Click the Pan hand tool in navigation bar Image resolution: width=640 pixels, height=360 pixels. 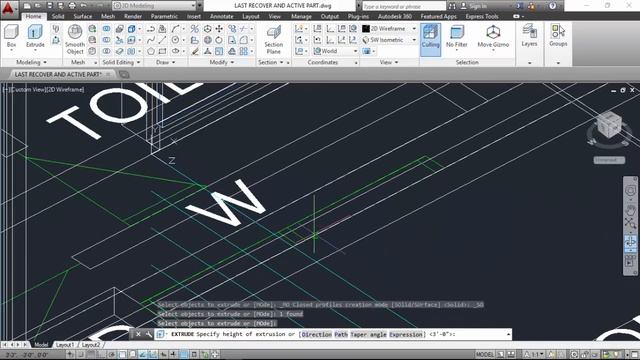click(630, 210)
